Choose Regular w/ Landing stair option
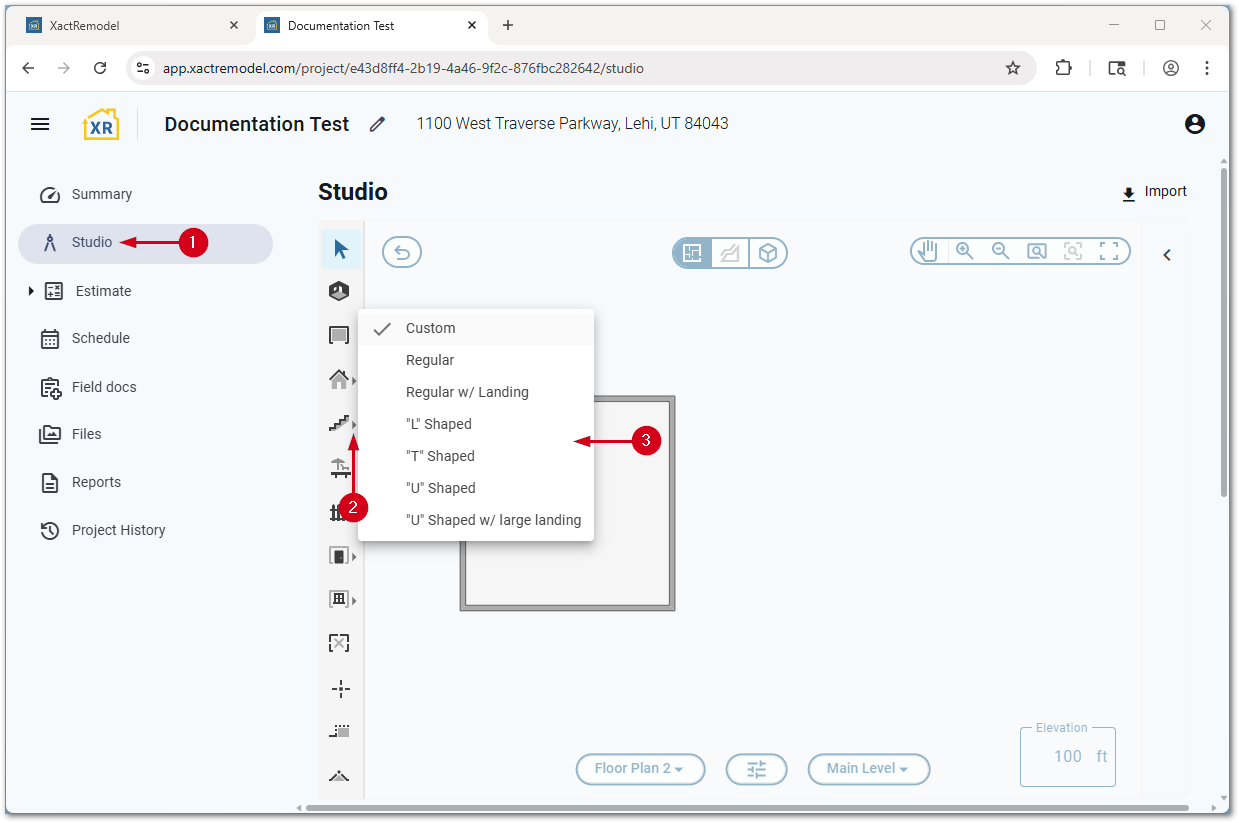 [x=467, y=392]
